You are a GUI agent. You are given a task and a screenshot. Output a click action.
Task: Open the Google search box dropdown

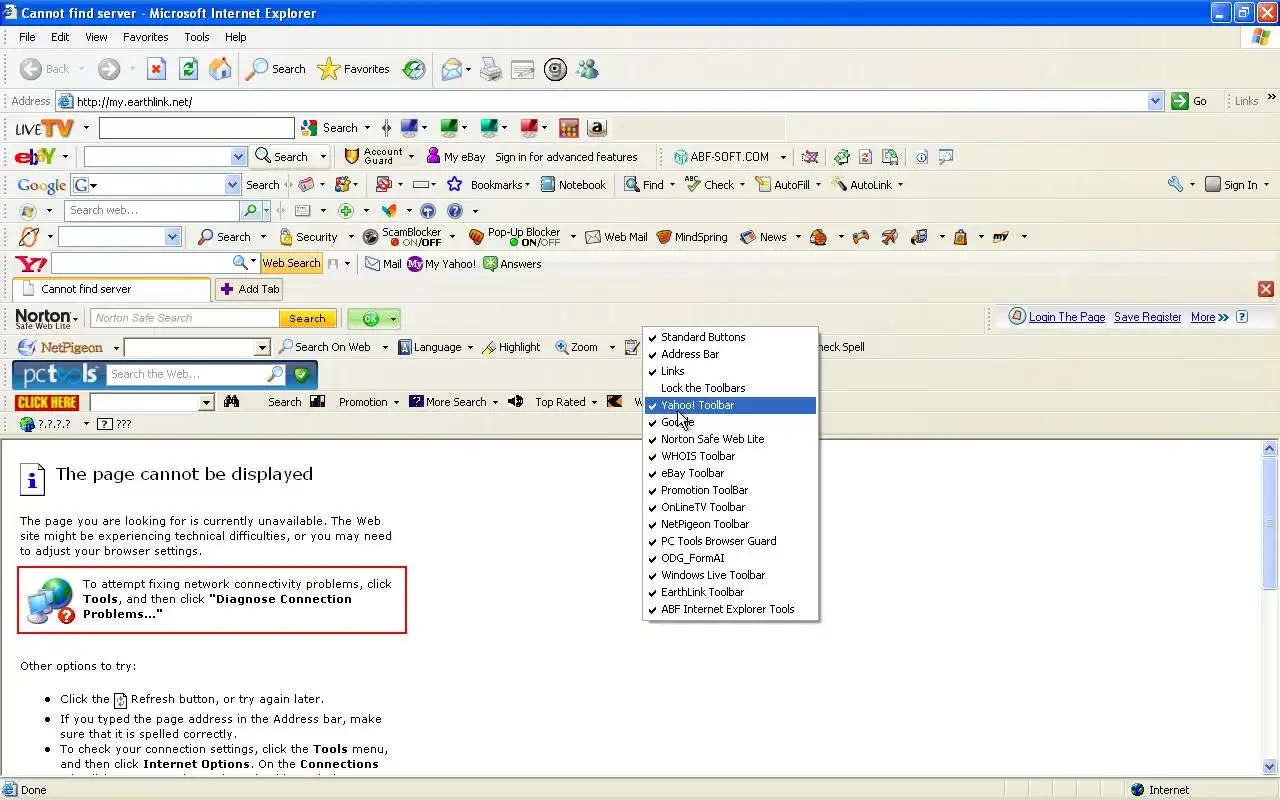tap(233, 184)
